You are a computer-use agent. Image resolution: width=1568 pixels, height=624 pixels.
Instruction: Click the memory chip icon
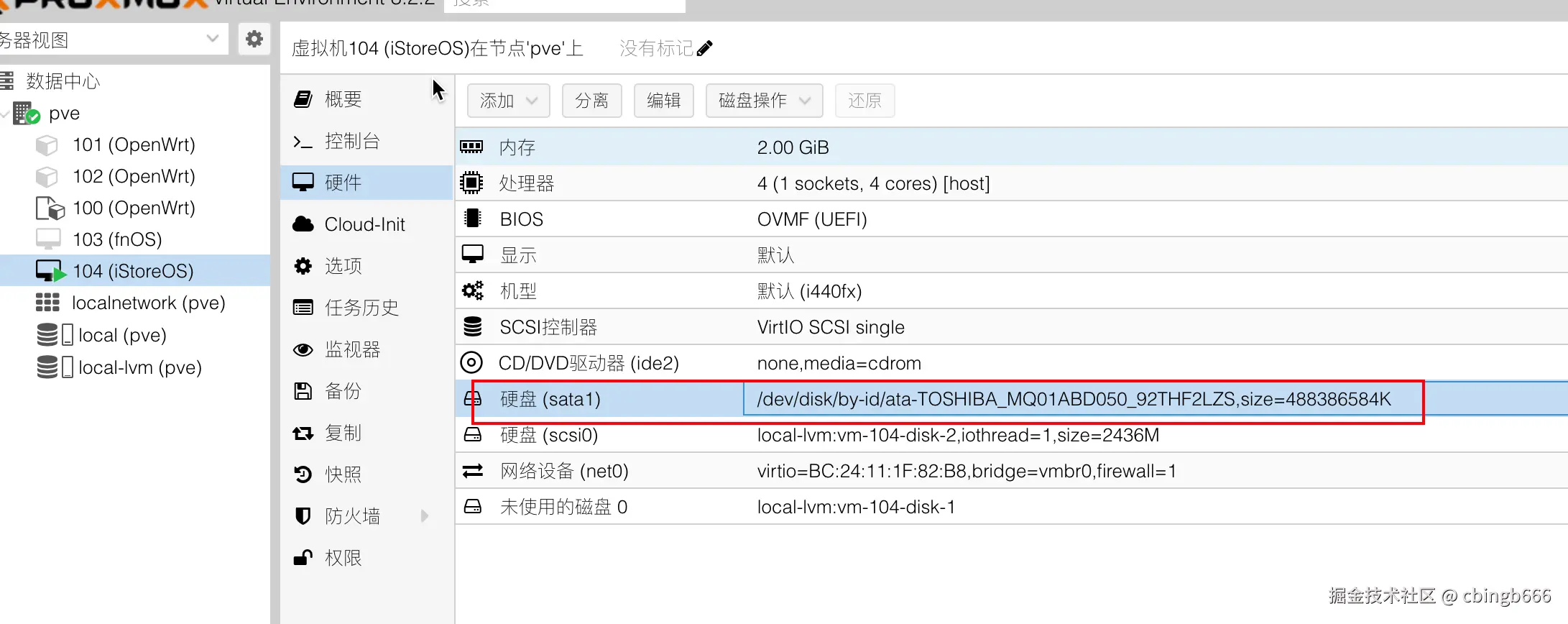coord(471,147)
